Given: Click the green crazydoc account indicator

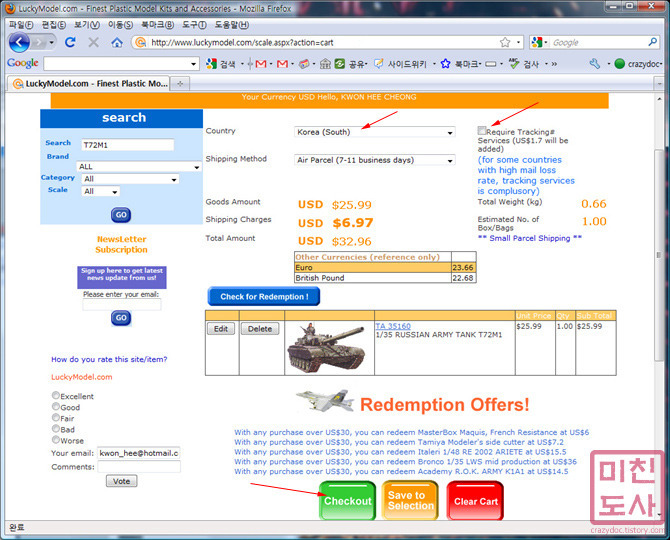Looking at the screenshot, I should pos(620,64).
